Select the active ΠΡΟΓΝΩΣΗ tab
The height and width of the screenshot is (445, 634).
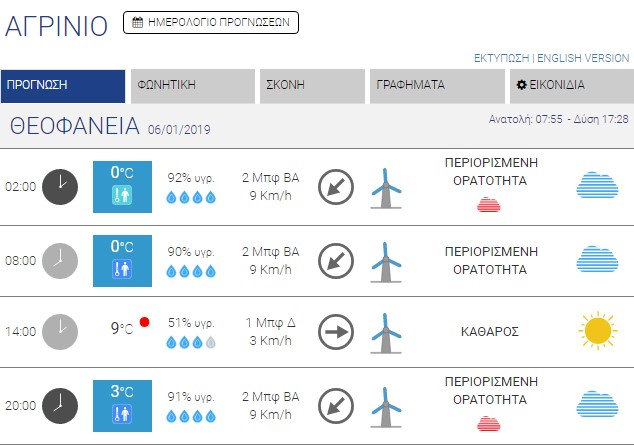pyautogui.click(x=63, y=86)
